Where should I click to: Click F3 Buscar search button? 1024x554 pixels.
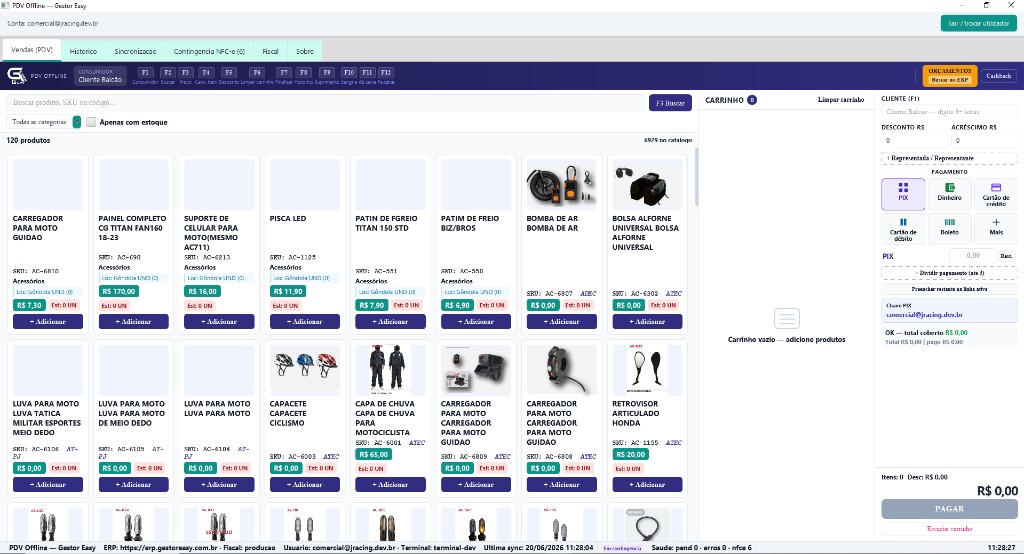(x=670, y=103)
